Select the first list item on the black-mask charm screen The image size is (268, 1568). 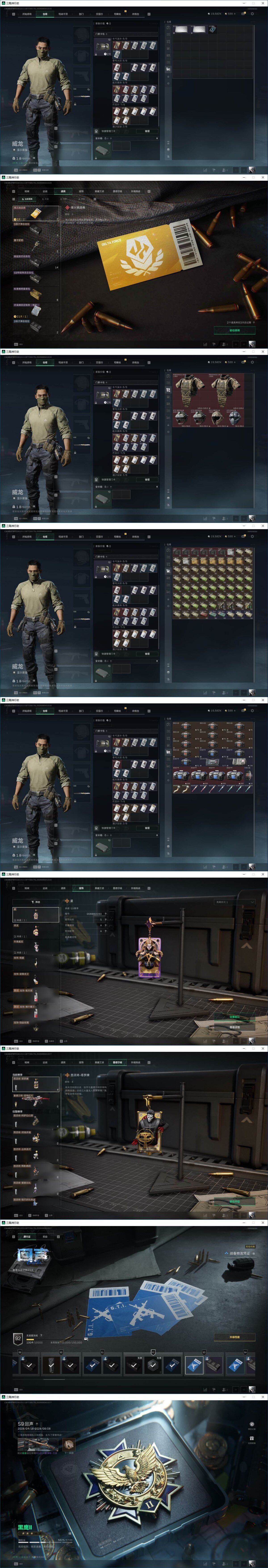coord(36,1084)
